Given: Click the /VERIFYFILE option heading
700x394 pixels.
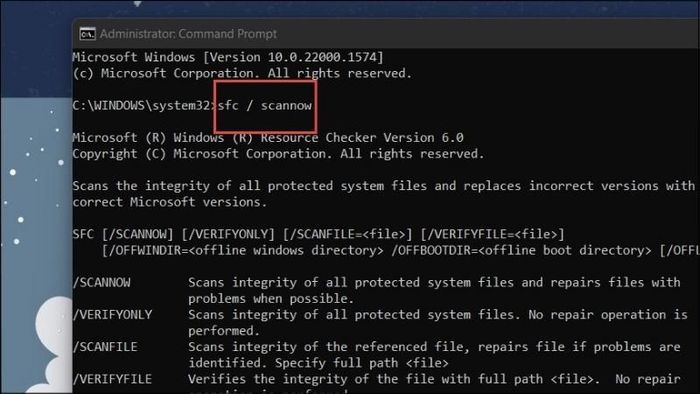Looking at the screenshot, I should pyautogui.click(x=112, y=379).
